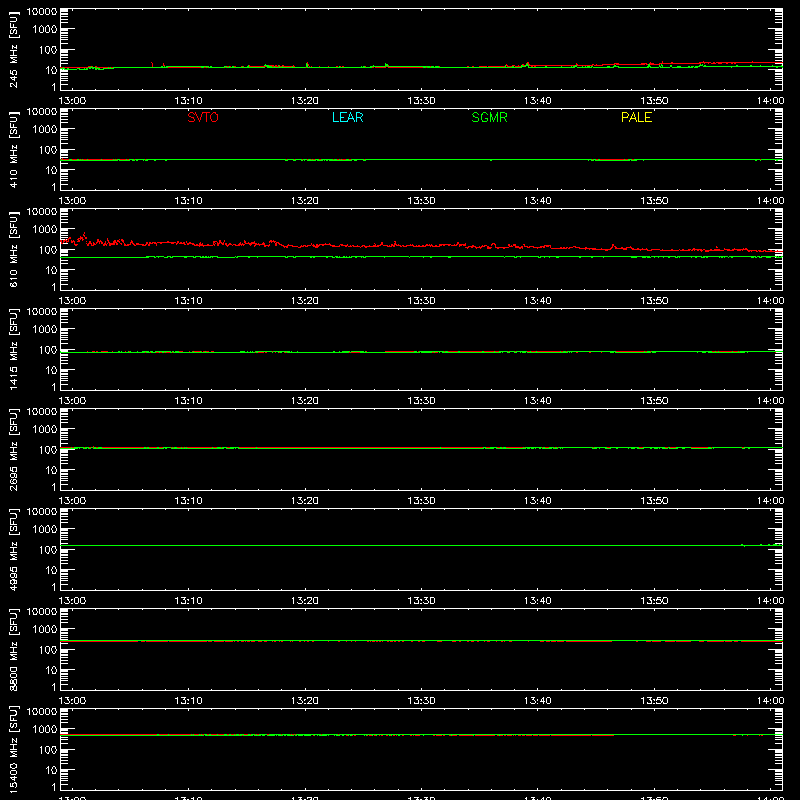Click the green SGMR station label
The width and height of the screenshot is (800, 800).
click(x=489, y=117)
